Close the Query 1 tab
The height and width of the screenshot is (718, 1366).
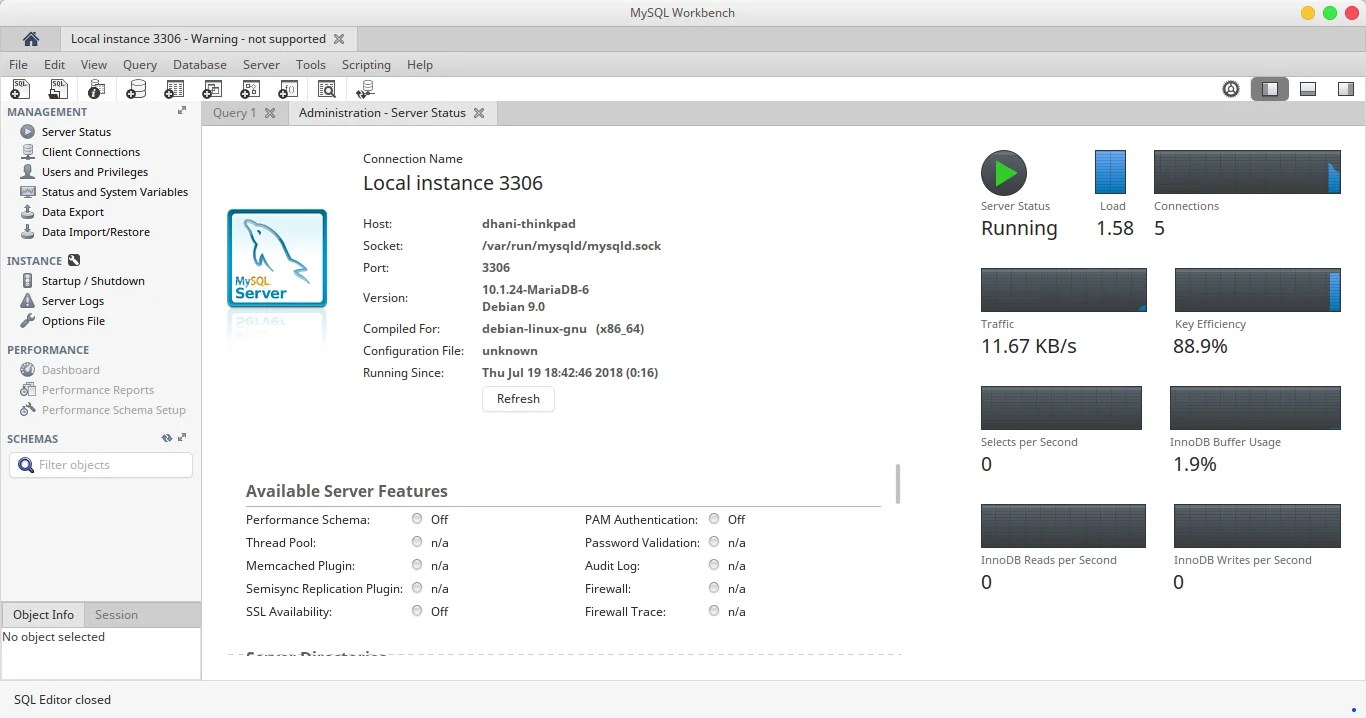pyautogui.click(x=270, y=113)
